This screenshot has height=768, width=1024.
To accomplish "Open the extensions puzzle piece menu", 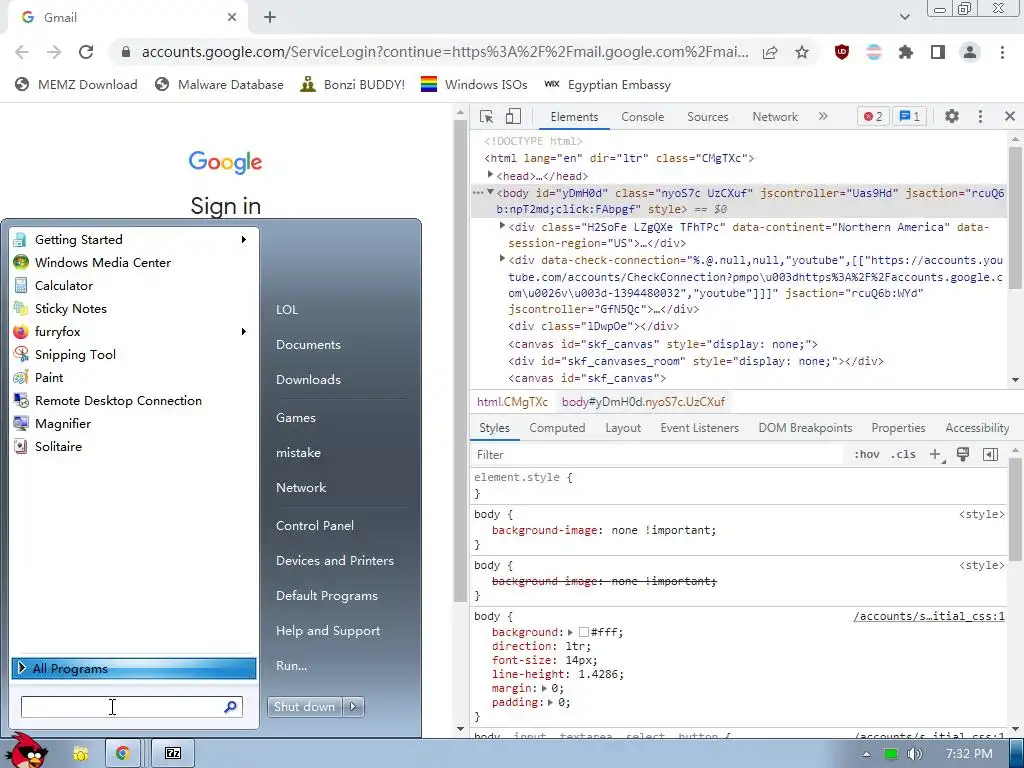I will point(906,52).
